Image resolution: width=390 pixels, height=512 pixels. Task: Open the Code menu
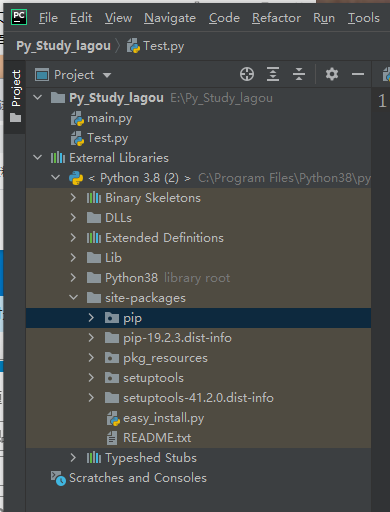pos(224,18)
